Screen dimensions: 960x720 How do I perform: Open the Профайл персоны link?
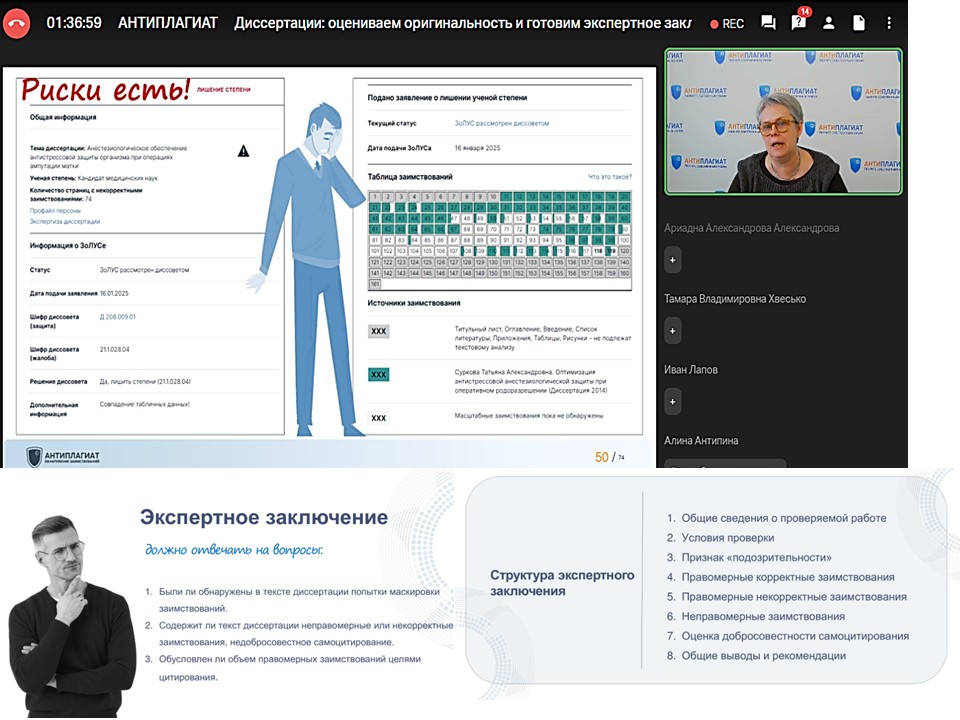(x=56, y=211)
